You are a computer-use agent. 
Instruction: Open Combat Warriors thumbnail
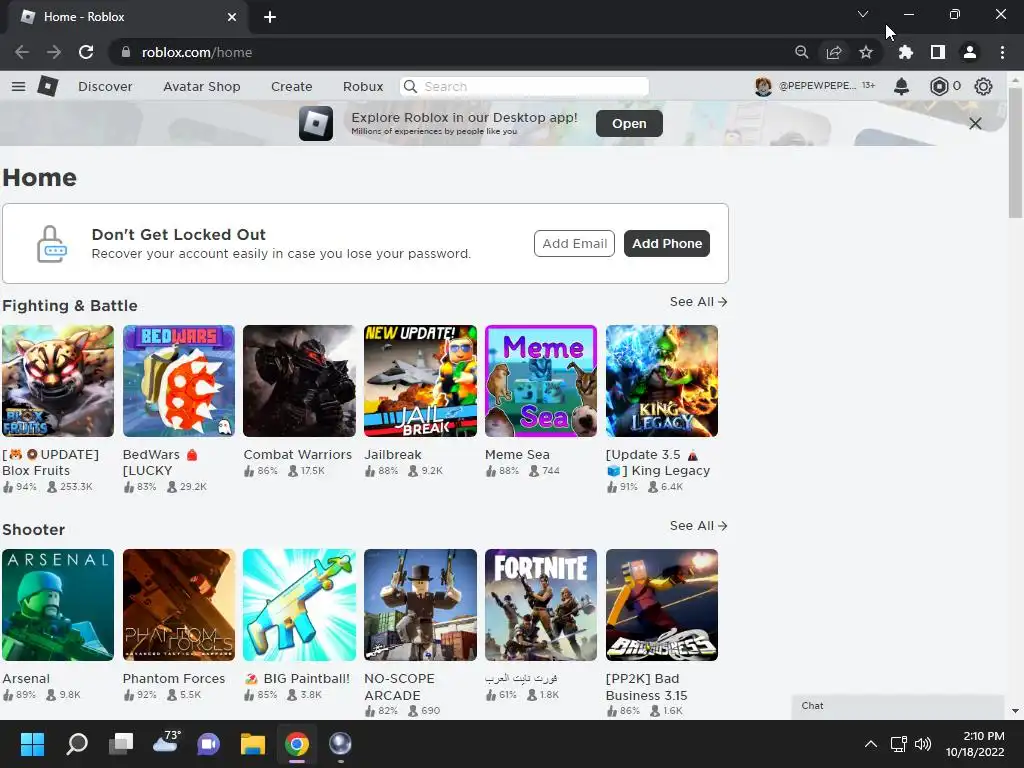click(x=300, y=381)
